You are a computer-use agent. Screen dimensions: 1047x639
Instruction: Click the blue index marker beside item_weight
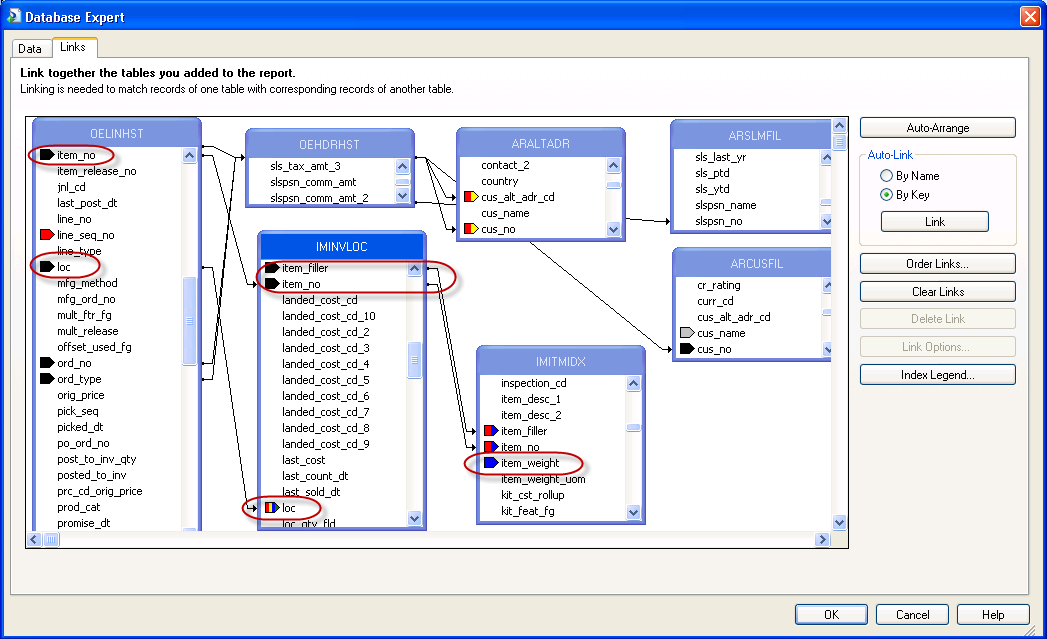(x=490, y=463)
